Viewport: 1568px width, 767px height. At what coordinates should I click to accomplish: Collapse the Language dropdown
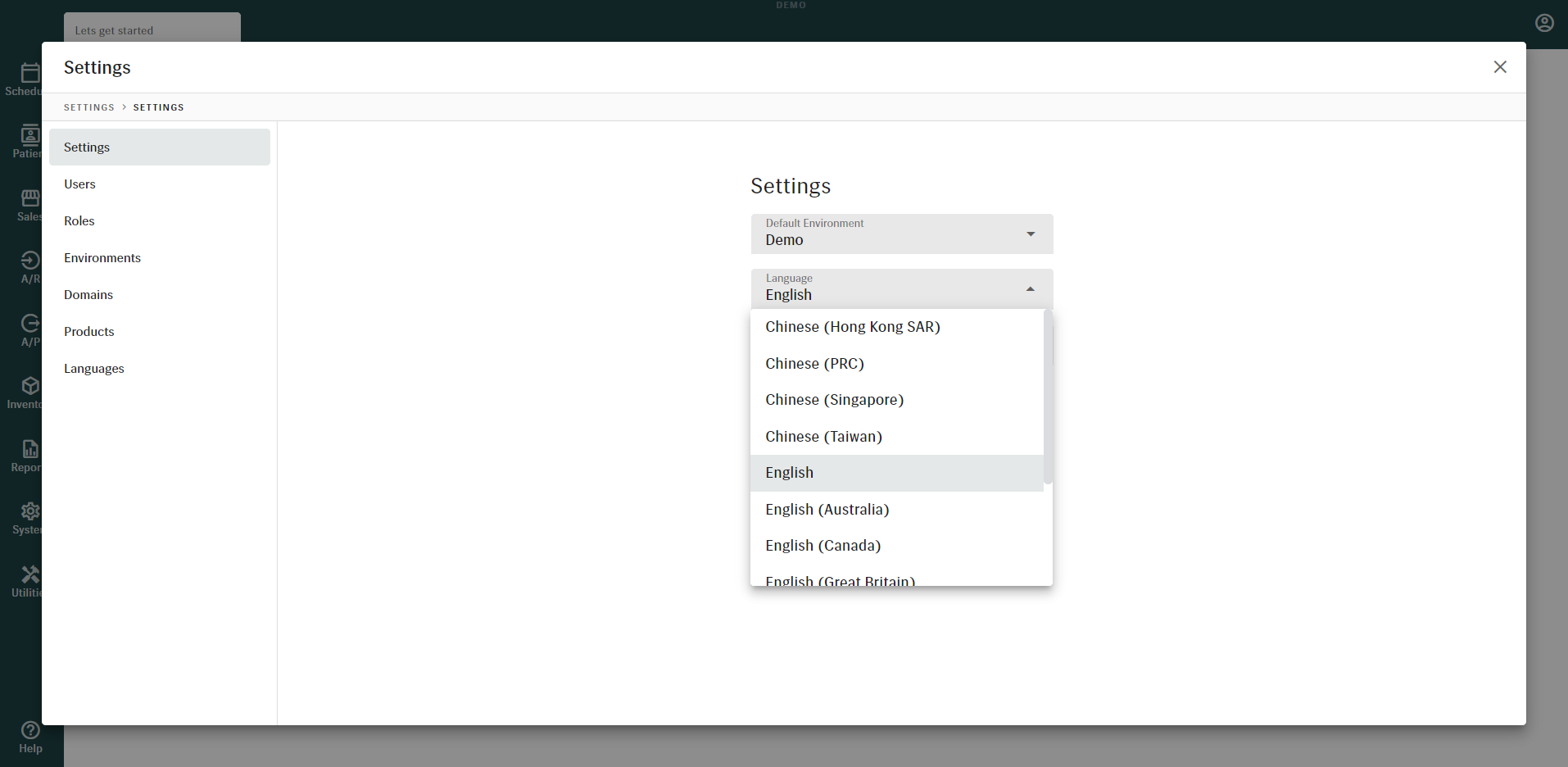click(1030, 289)
